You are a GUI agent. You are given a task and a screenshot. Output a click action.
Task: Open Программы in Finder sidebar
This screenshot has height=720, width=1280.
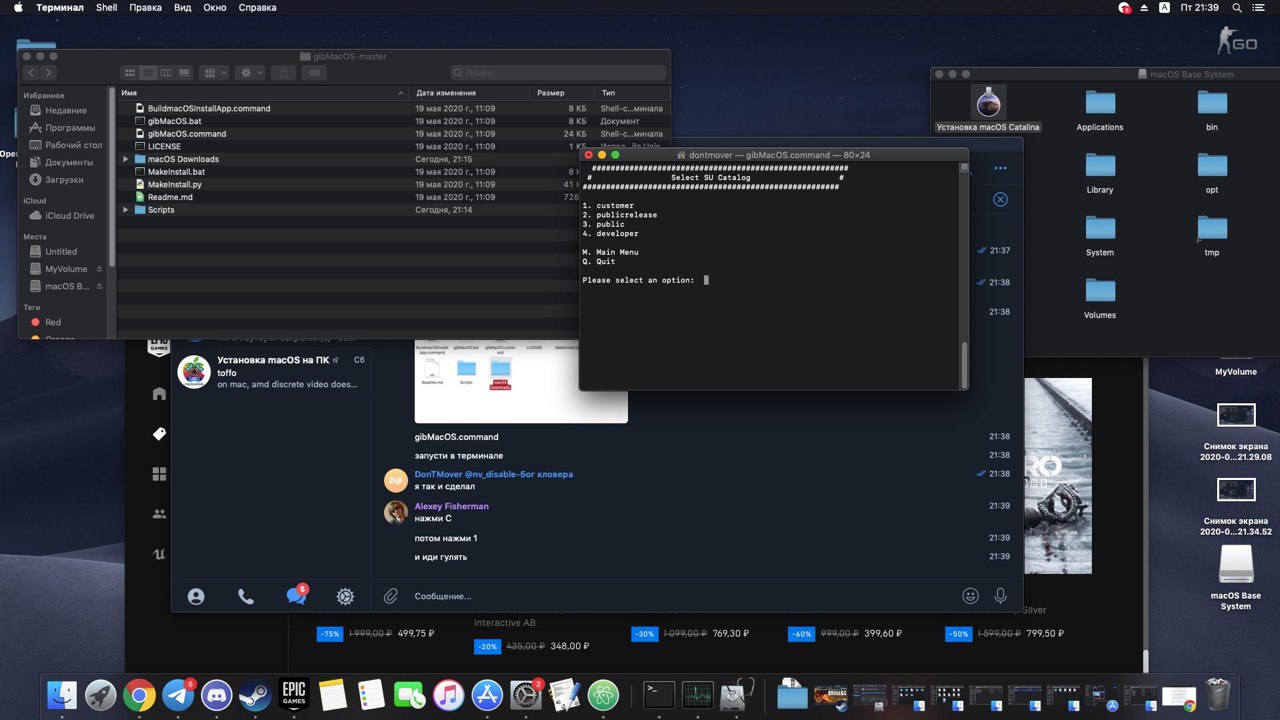pos(70,128)
